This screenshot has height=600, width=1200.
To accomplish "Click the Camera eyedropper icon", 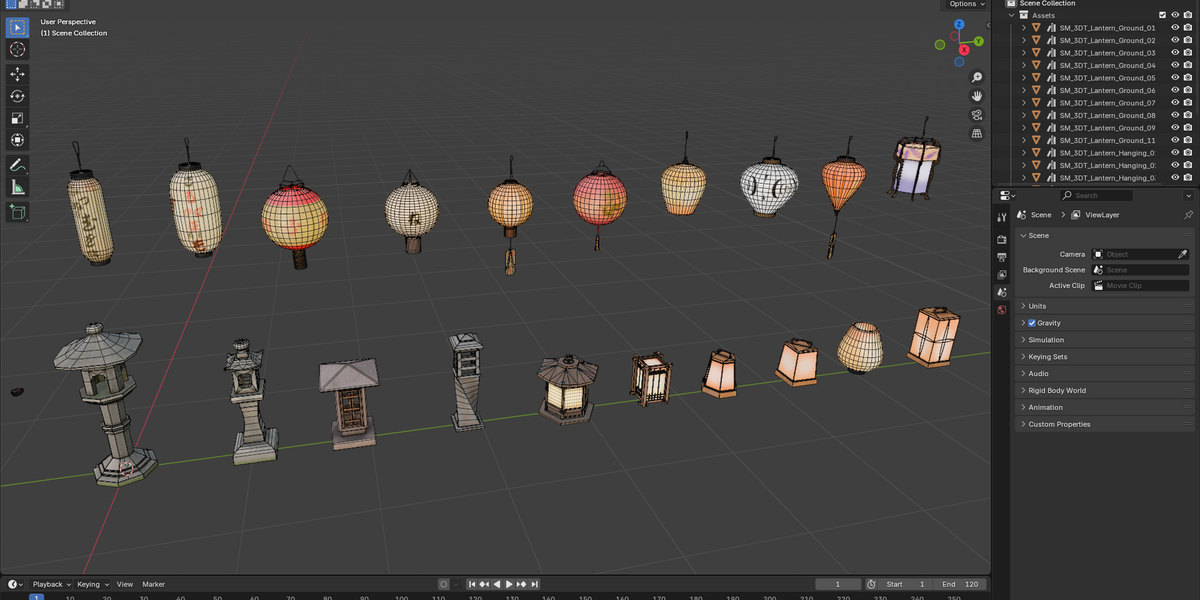I will [x=1183, y=254].
